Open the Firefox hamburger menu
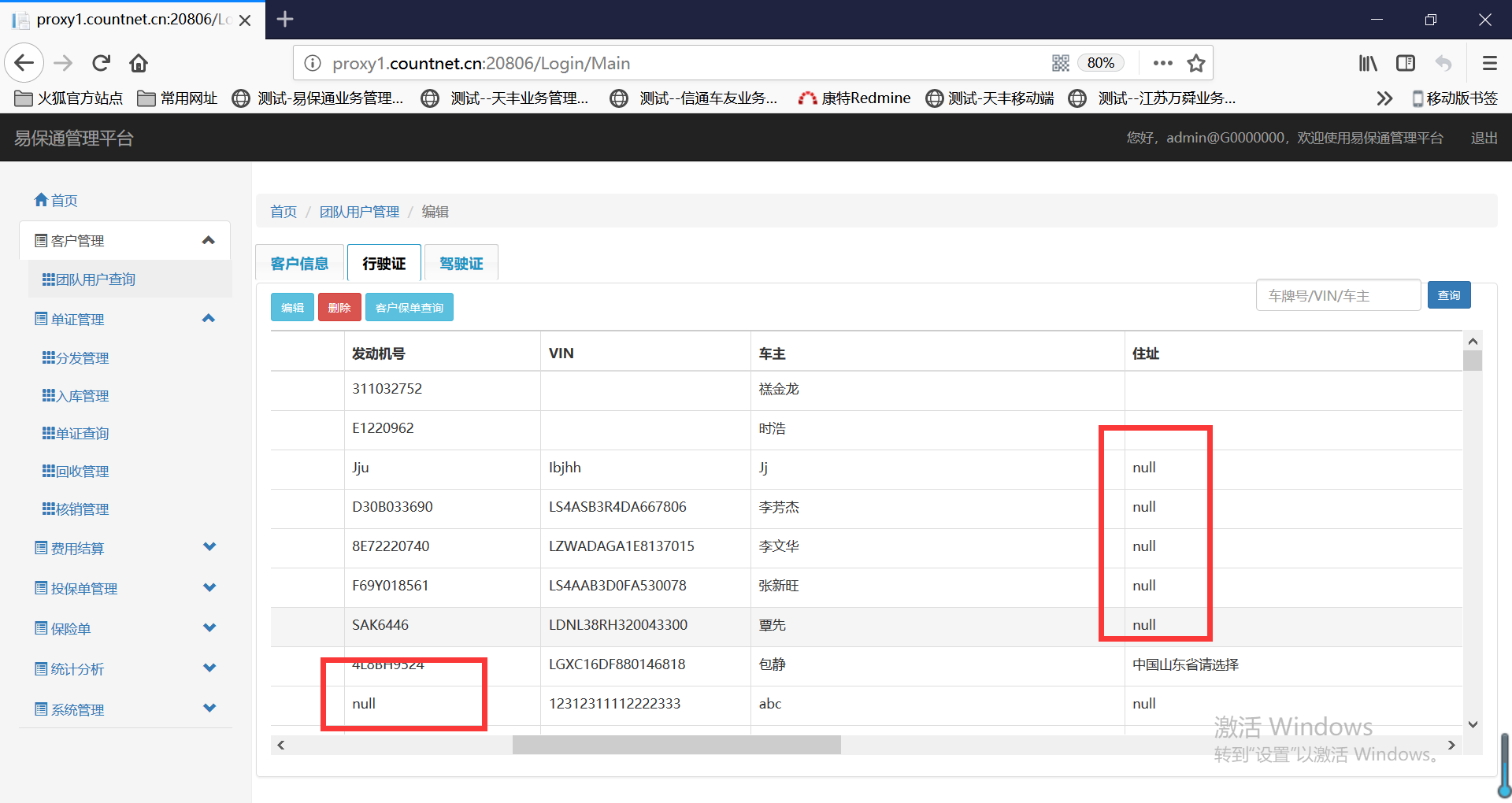Viewport: 1512px width, 803px height. [x=1489, y=63]
